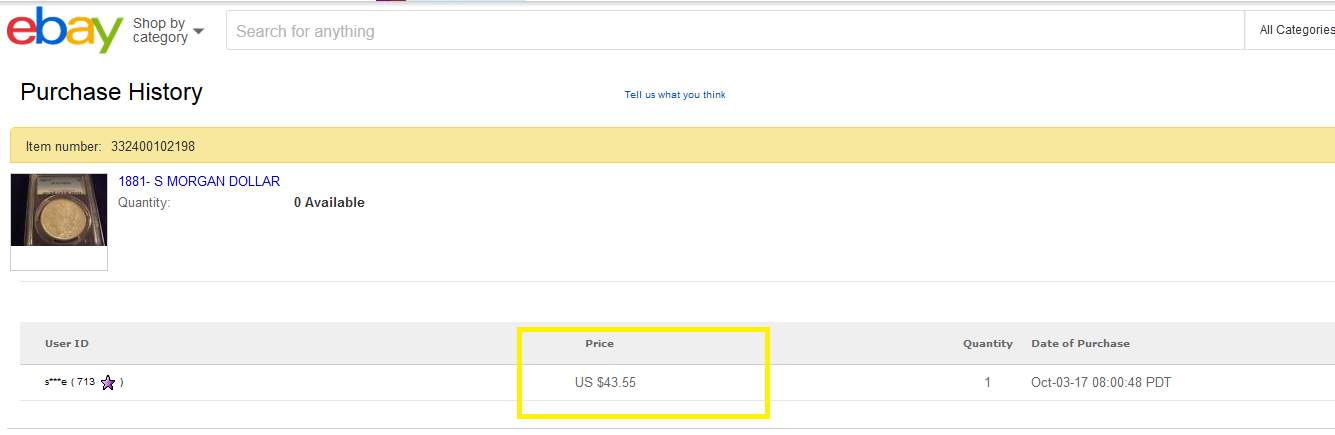1335x435 pixels.
Task: Click the Date of Purchase column header
Action: coord(1080,343)
